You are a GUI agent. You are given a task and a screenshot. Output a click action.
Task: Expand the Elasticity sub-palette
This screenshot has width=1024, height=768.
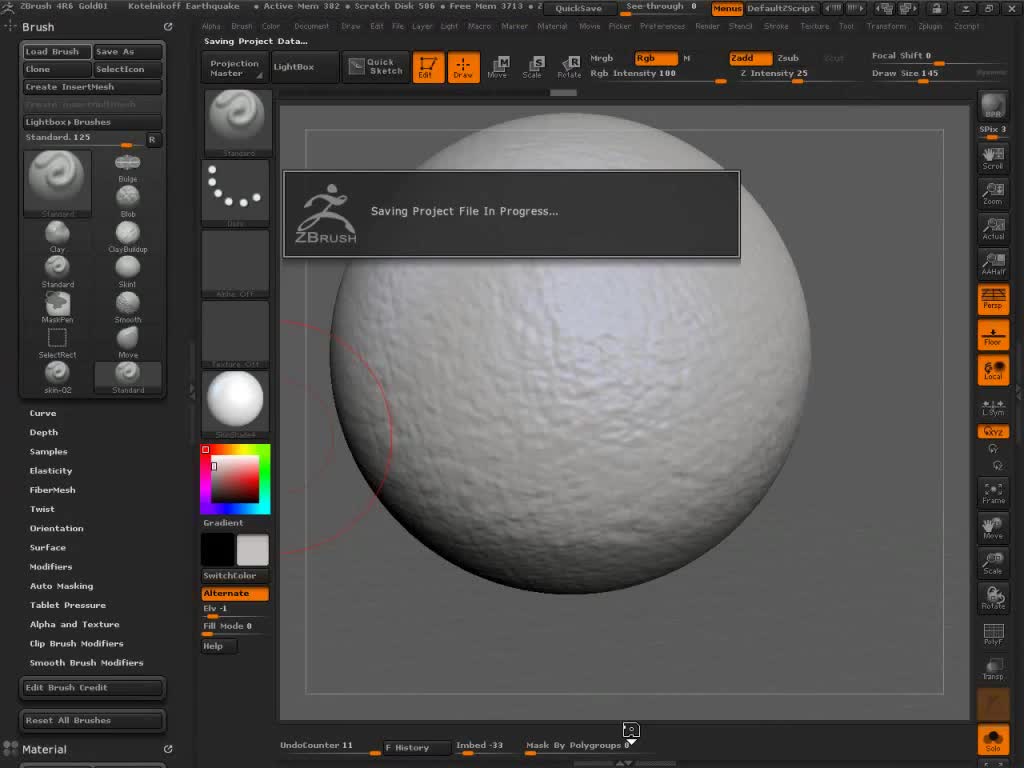(x=51, y=471)
